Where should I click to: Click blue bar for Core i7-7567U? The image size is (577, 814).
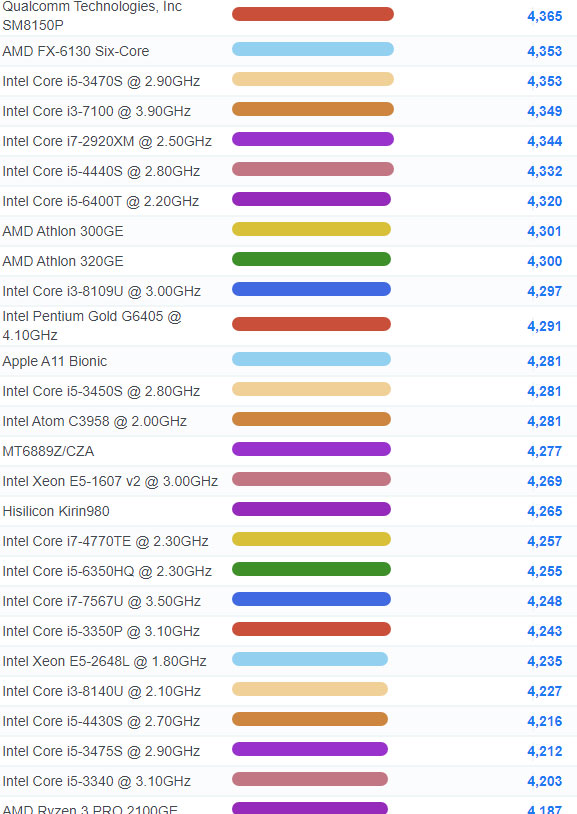click(x=311, y=599)
